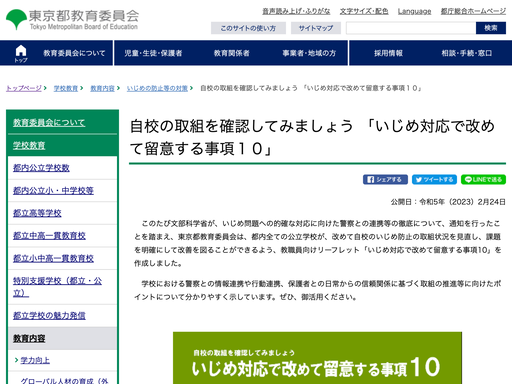Tweet this page with Twitter button
The image size is (512, 384).
pos(434,180)
